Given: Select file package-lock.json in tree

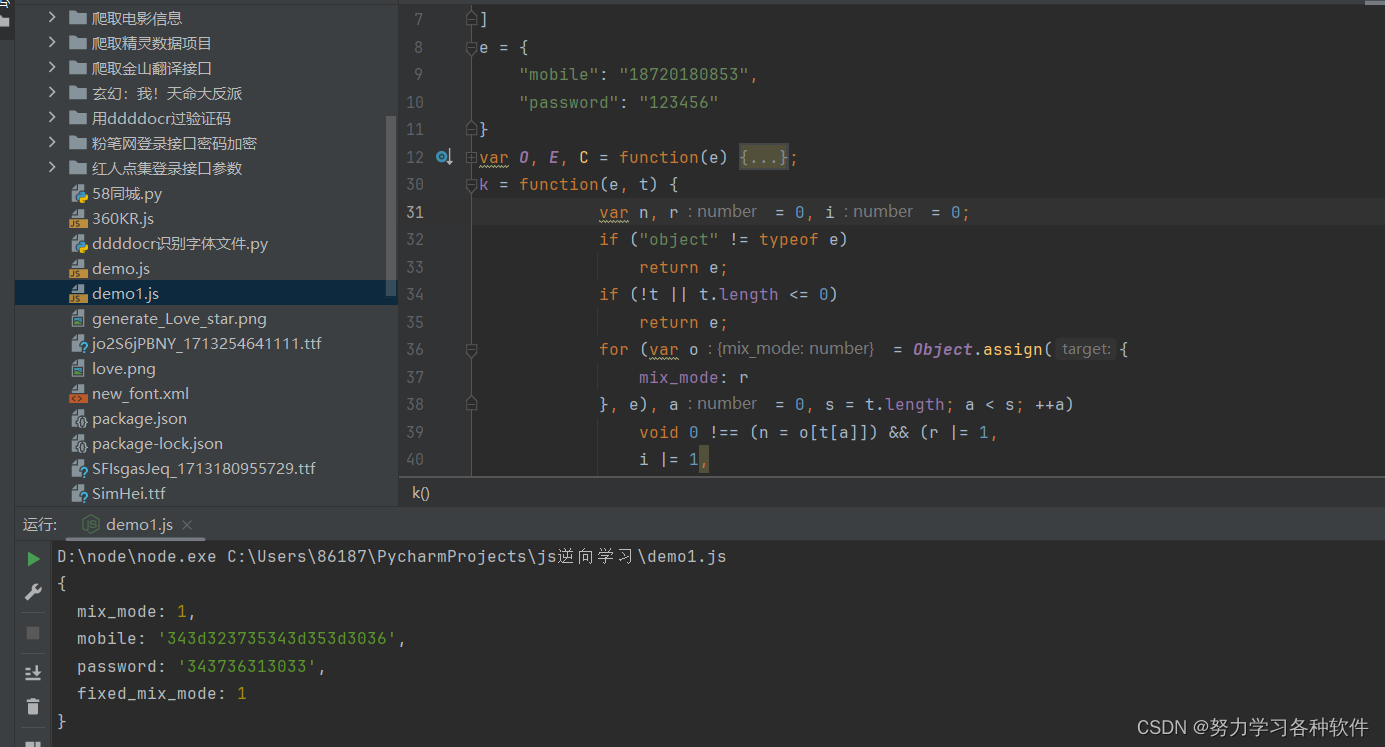Looking at the screenshot, I should tap(157, 443).
